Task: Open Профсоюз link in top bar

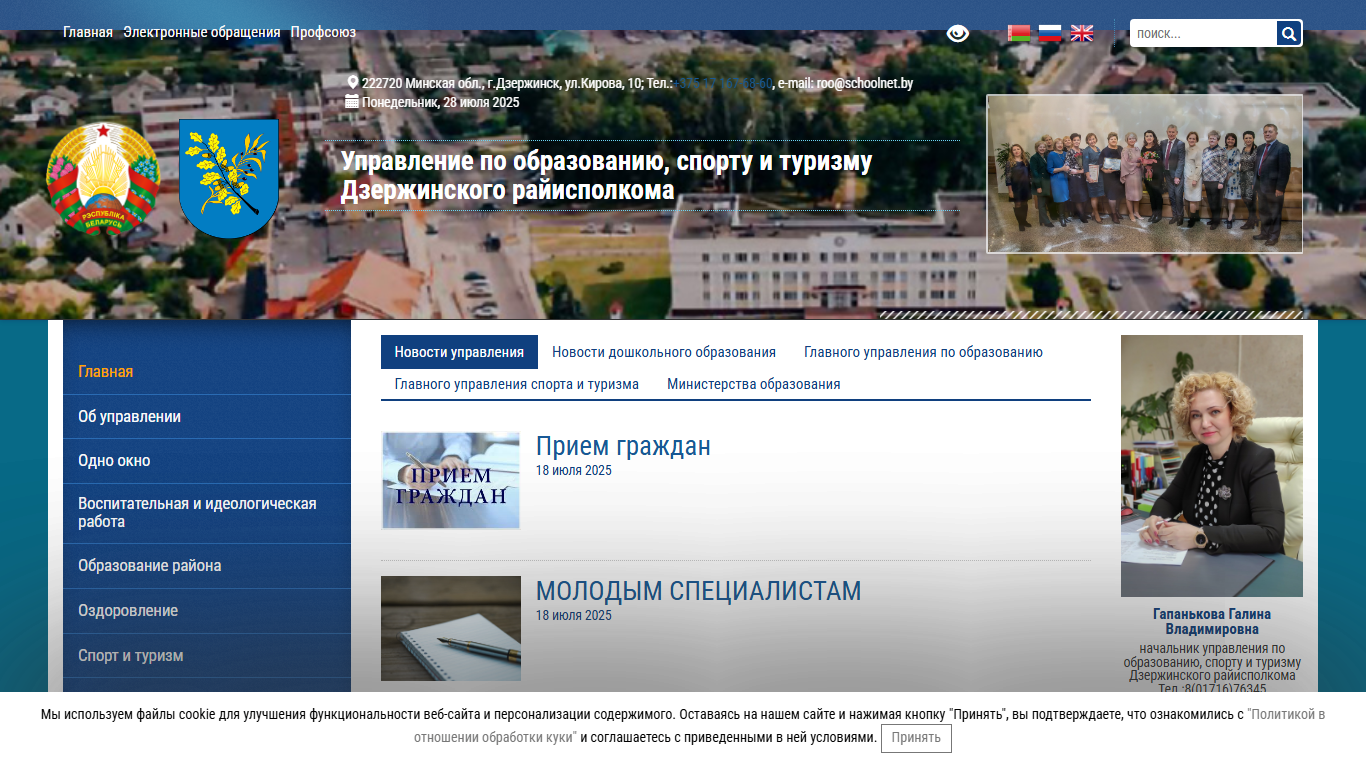Action: point(323,32)
